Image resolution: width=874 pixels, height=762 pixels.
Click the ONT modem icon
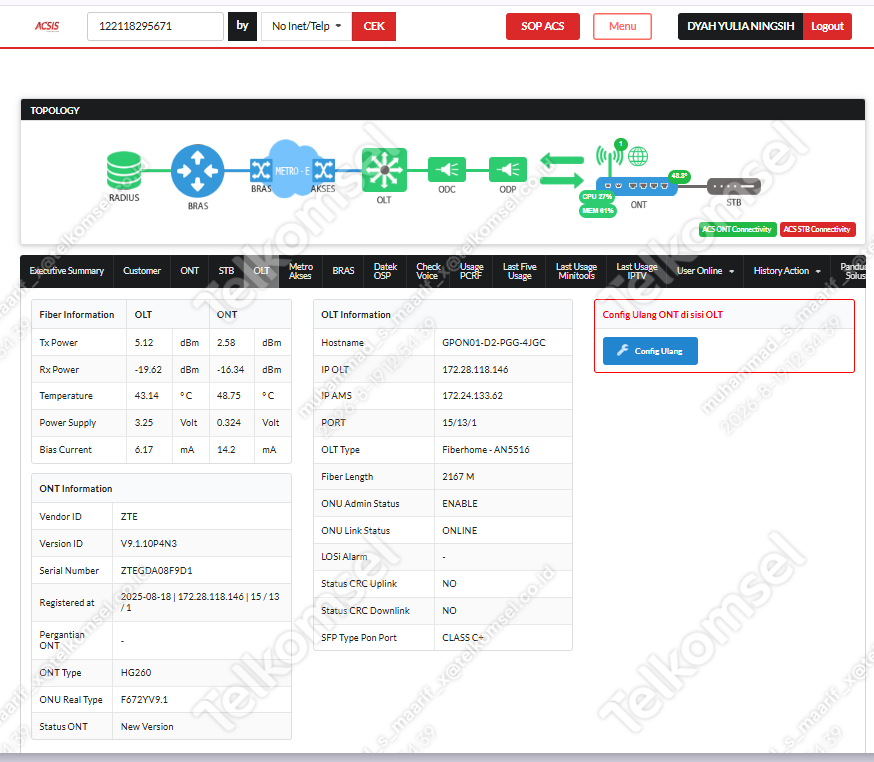pos(637,186)
